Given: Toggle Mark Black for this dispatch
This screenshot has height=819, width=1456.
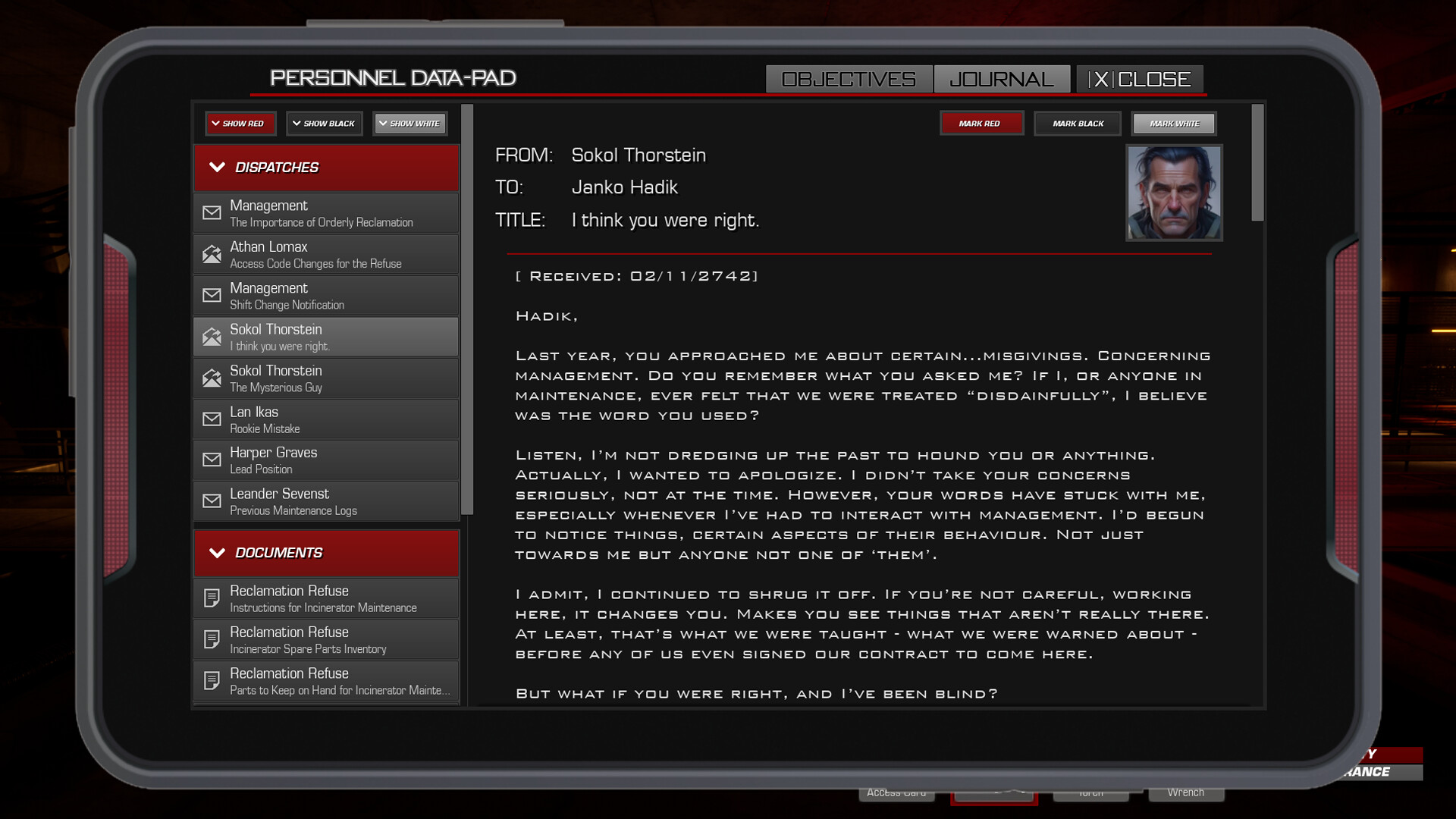Looking at the screenshot, I should click(1078, 123).
